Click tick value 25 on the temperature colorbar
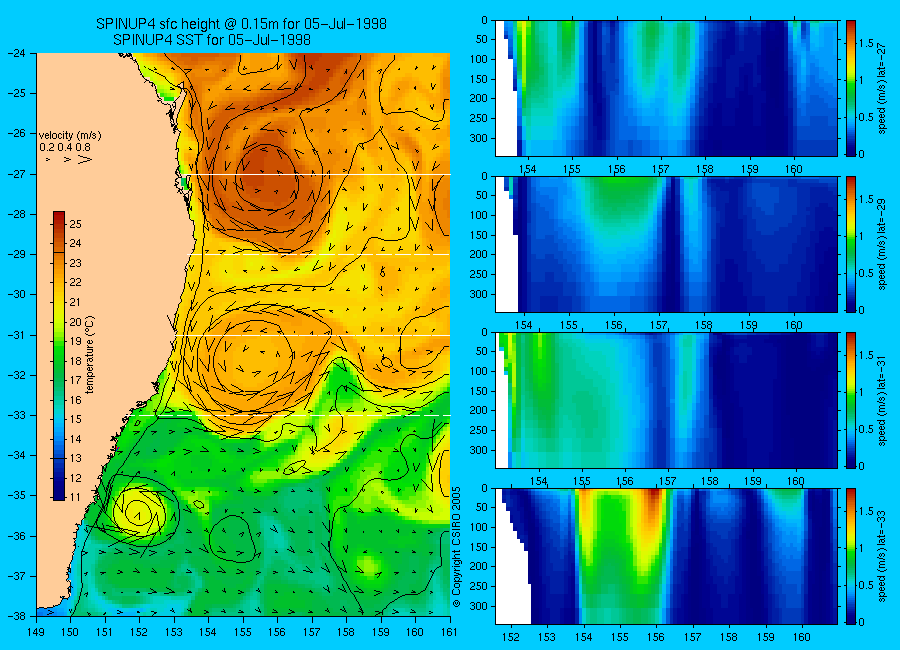The width and height of the screenshot is (900, 650). point(75,224)
